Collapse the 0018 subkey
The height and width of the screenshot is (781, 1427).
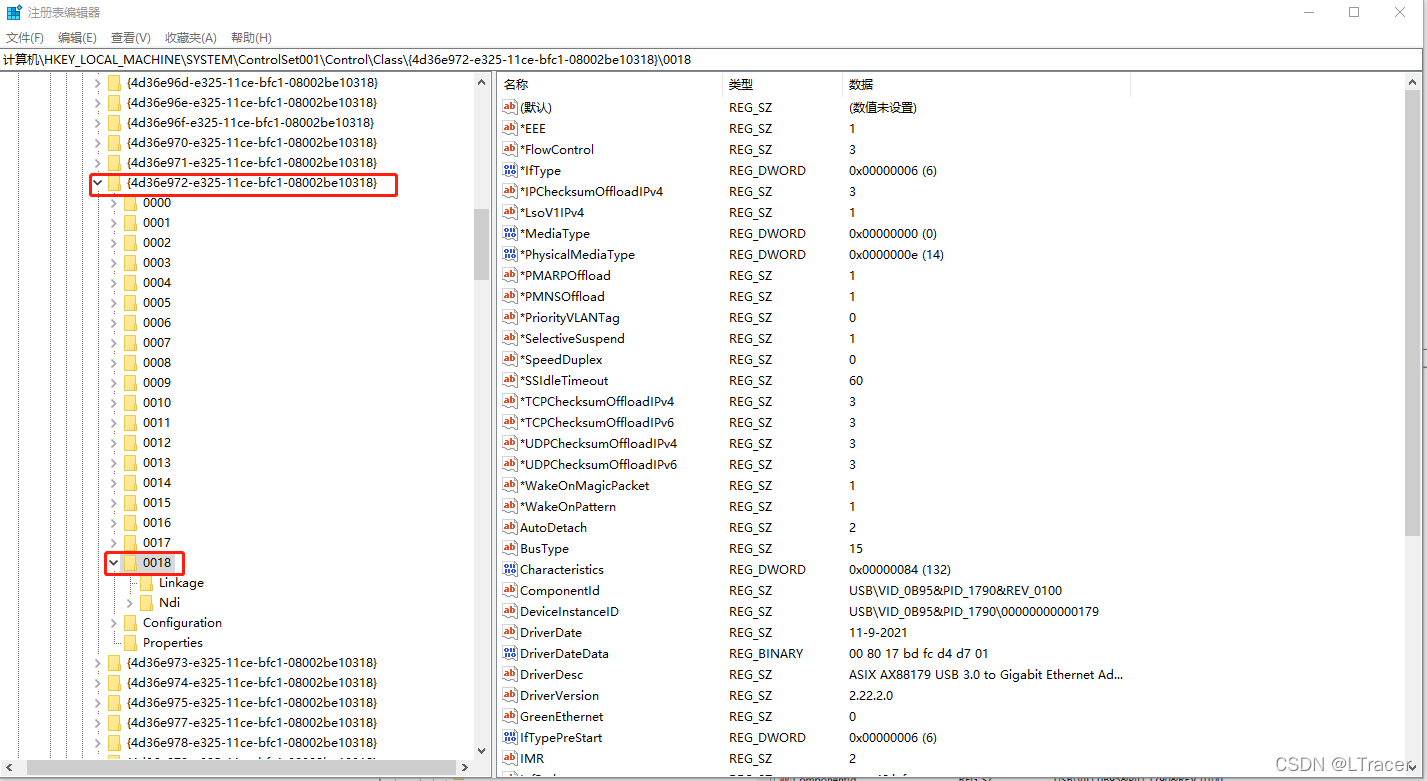pyautogui.click(x=113, y=562)
